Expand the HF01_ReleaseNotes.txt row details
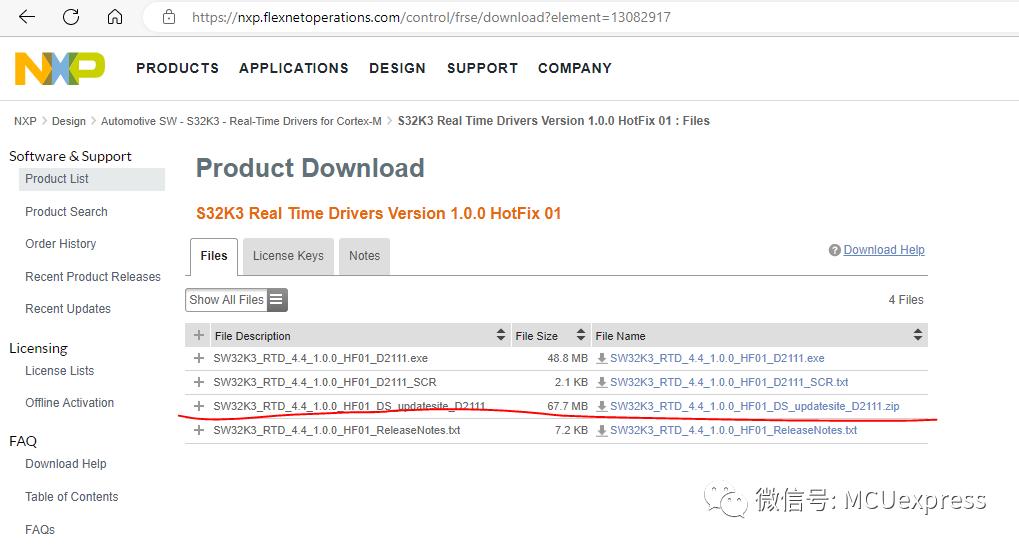 [x=199, y=430]
